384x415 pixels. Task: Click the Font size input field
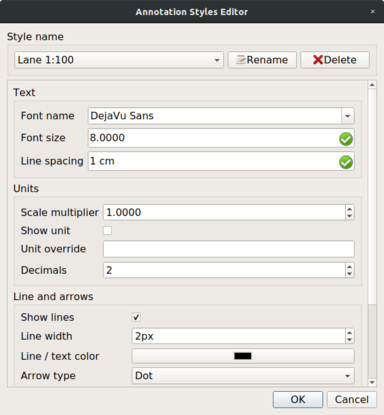tap(221, 138)
